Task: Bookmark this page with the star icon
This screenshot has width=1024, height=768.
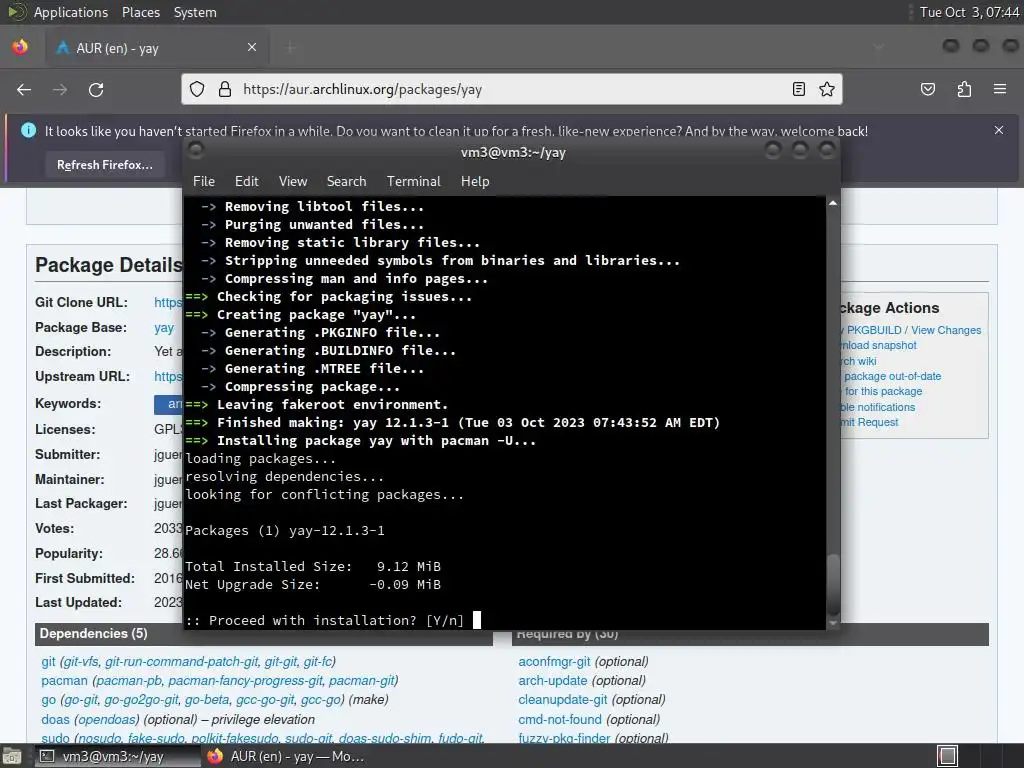Action: [827, 89]
